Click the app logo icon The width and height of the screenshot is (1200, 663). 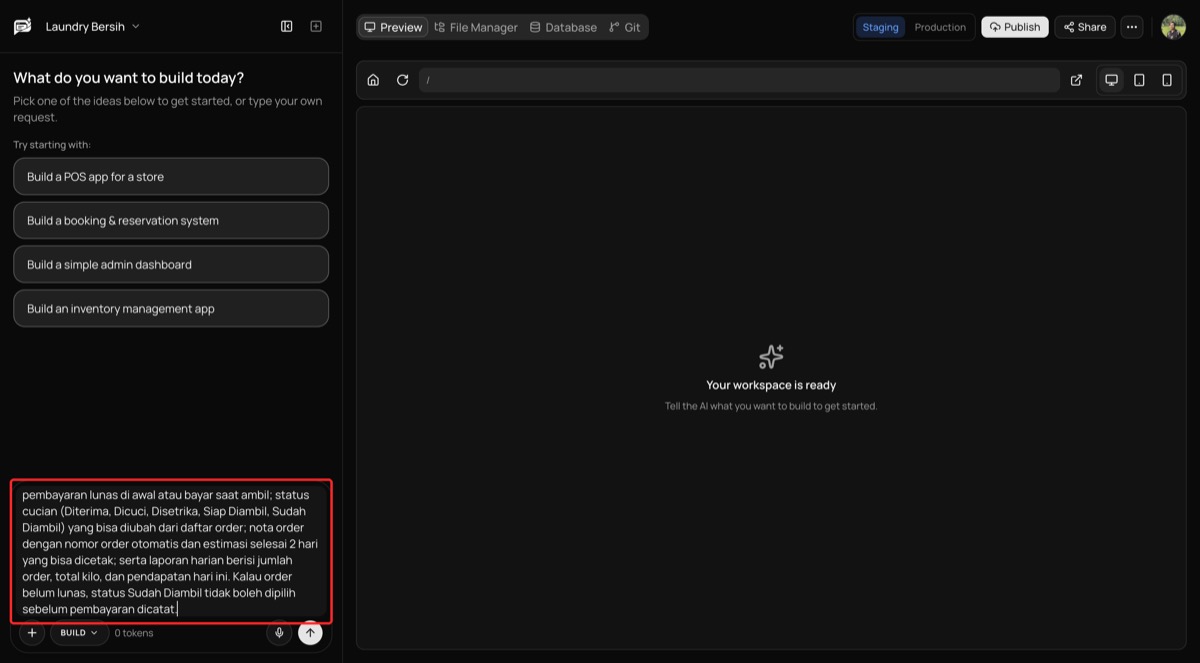[x=22, y=26]
